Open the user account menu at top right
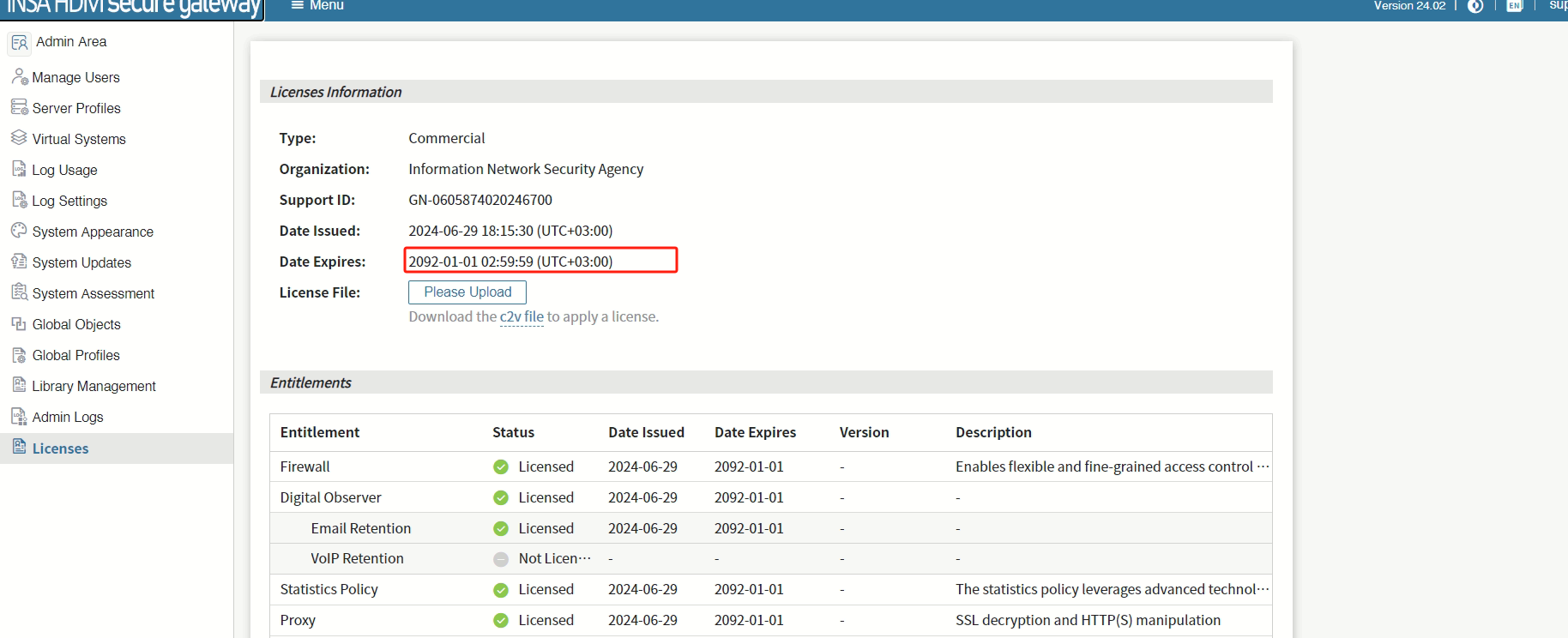 pyautogui.click(x=1557, y=6)
